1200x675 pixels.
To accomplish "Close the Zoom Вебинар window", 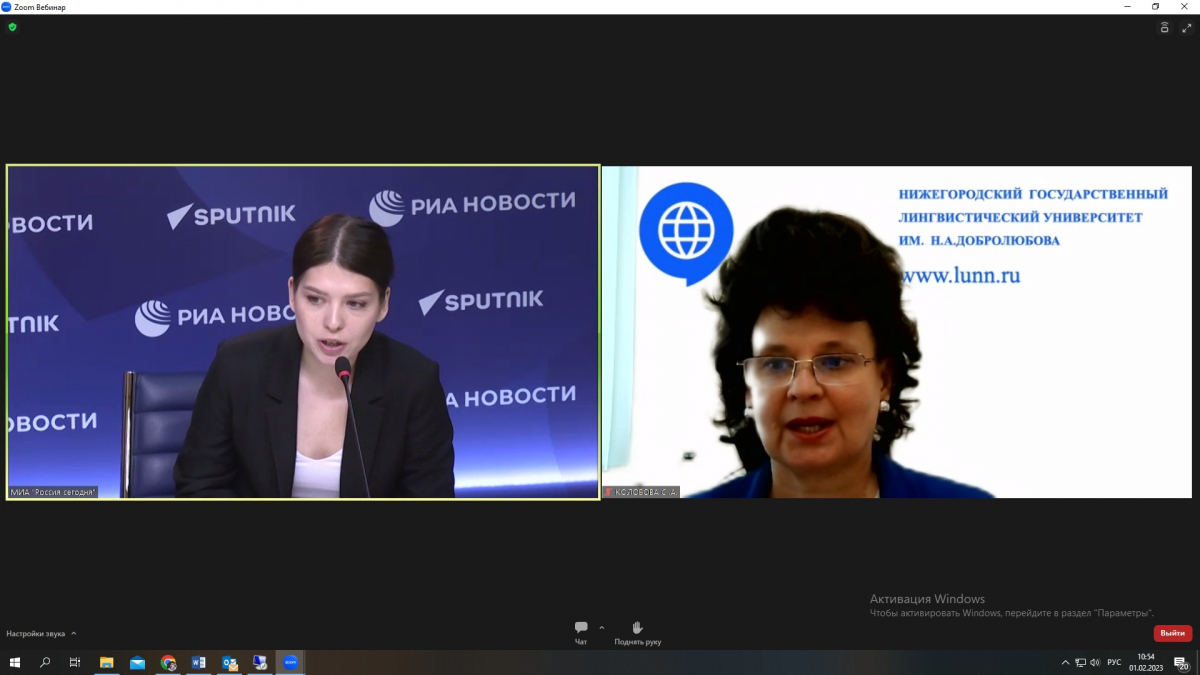I will (1184, 7).
